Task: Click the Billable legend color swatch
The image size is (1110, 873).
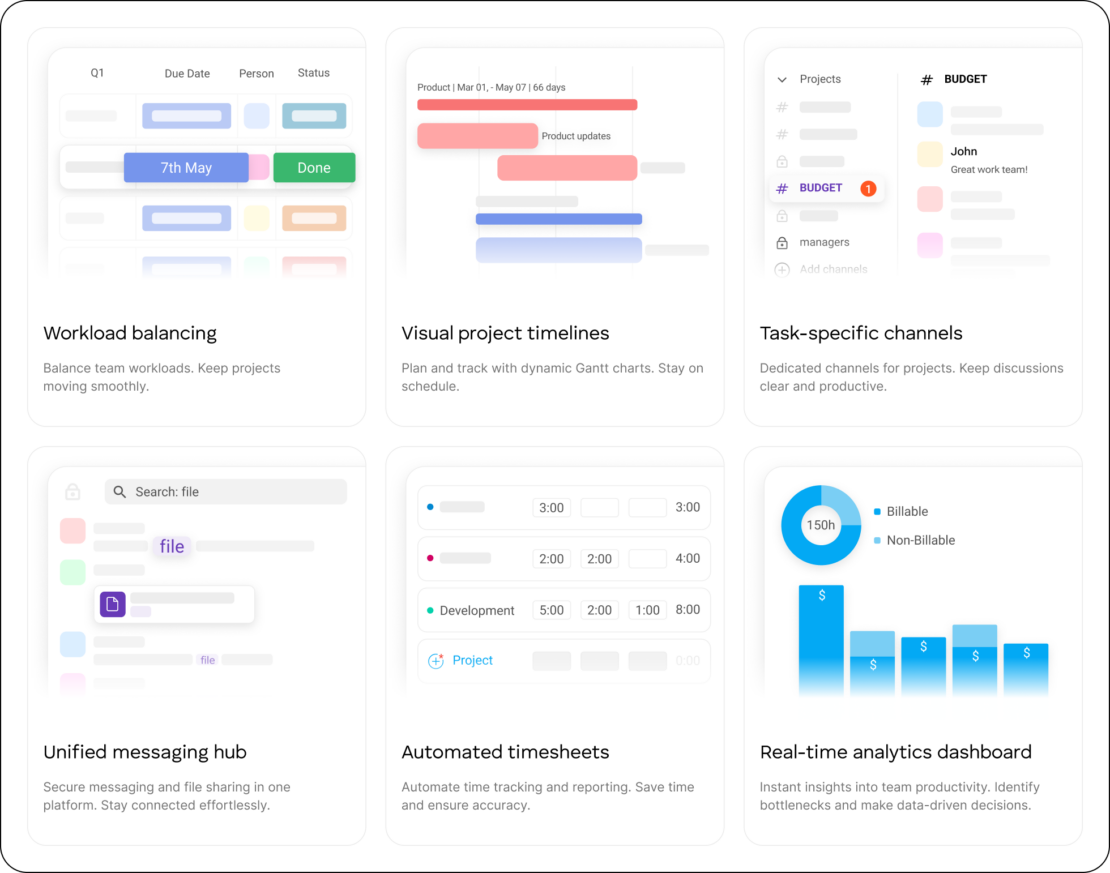Action: click(877, 512)
